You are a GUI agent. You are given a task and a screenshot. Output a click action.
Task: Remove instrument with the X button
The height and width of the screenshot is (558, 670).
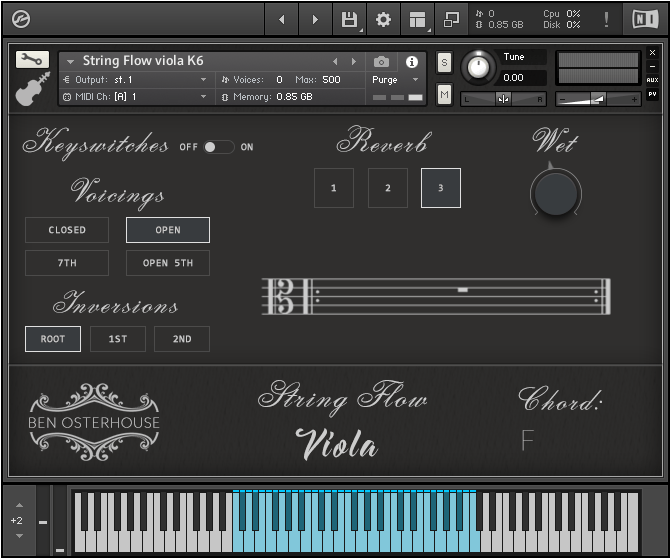tap(652, 53)
